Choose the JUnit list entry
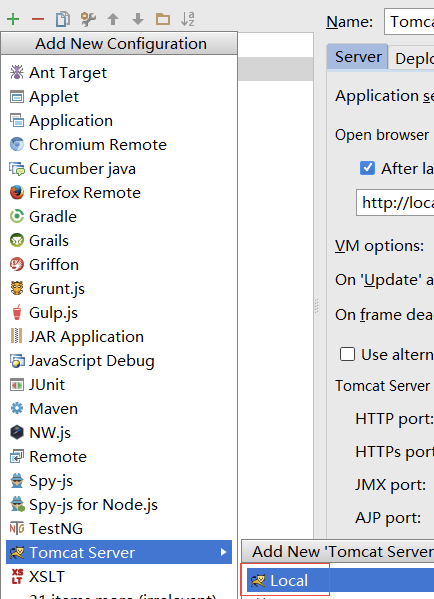Image resolution: width=434 pixels, height=599 pixels. coord(119,385)
